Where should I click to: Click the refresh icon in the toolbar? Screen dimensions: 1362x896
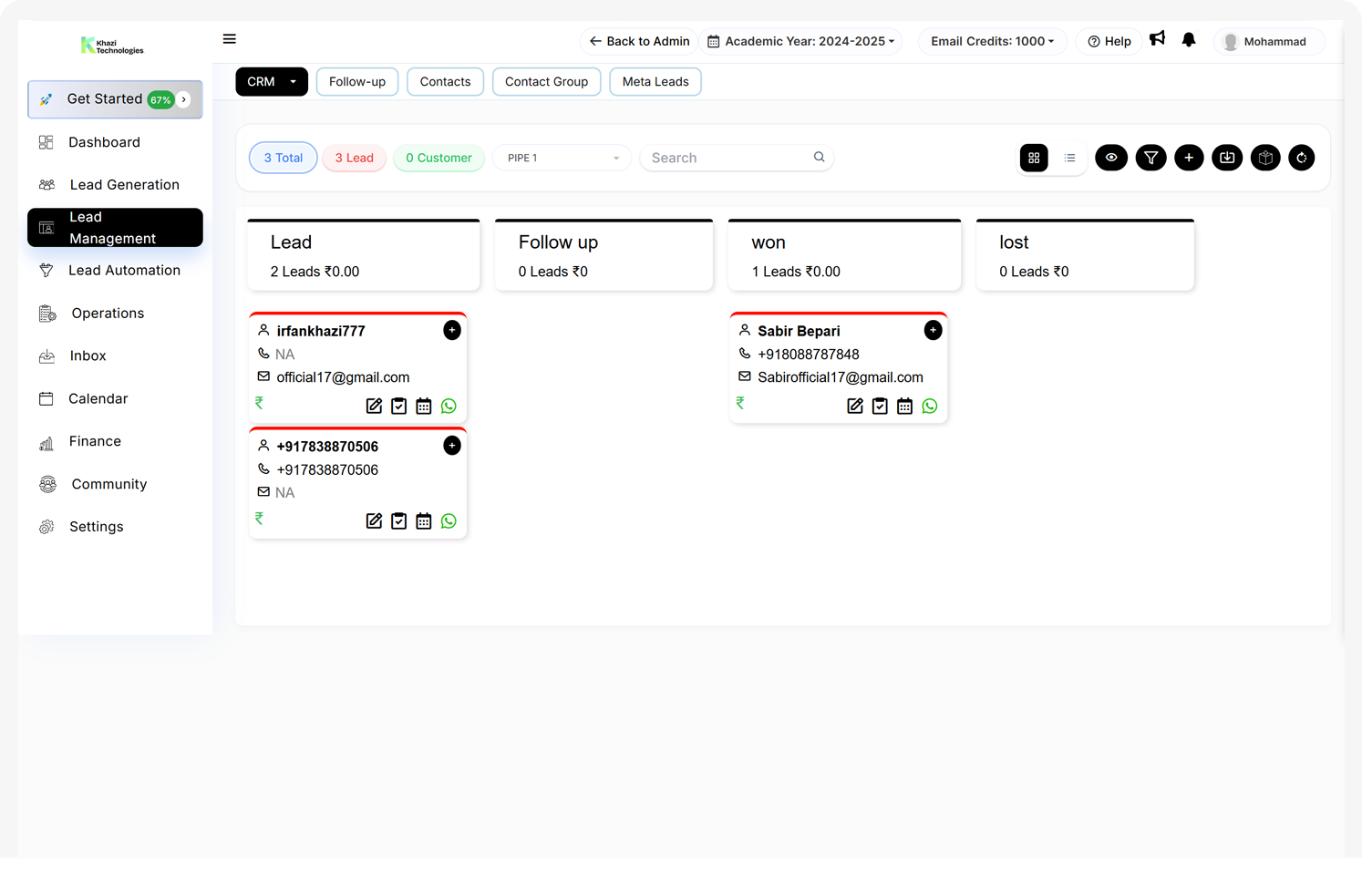[1301, 158]
